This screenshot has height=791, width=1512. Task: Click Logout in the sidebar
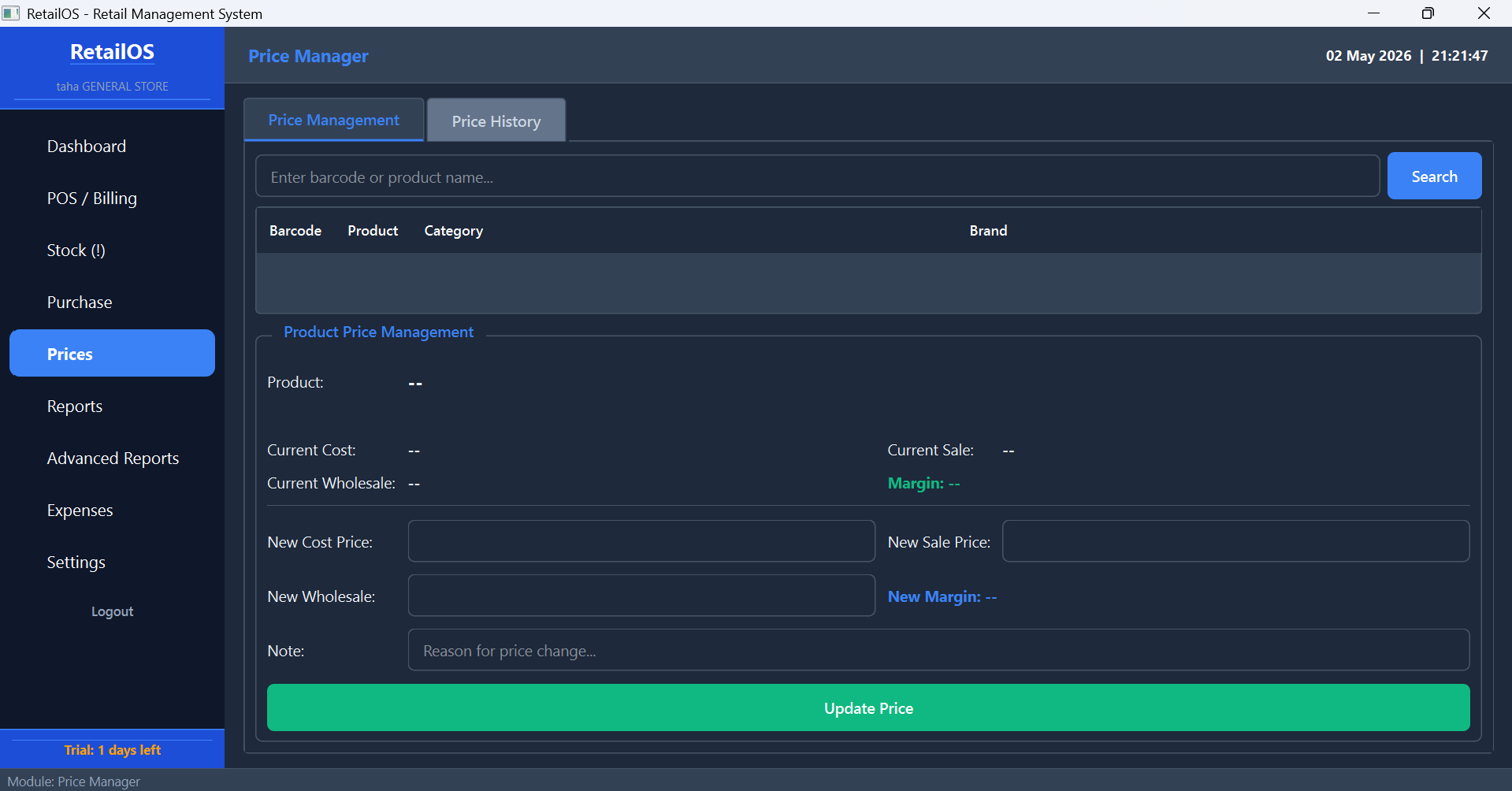[x=112, y=611]
